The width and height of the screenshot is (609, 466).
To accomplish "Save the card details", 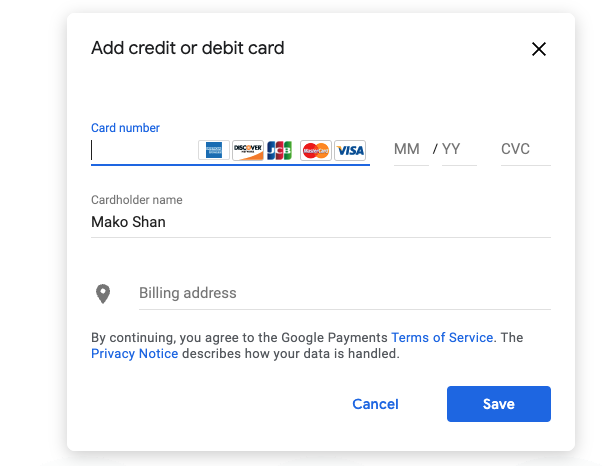I will tap(499, 404).
